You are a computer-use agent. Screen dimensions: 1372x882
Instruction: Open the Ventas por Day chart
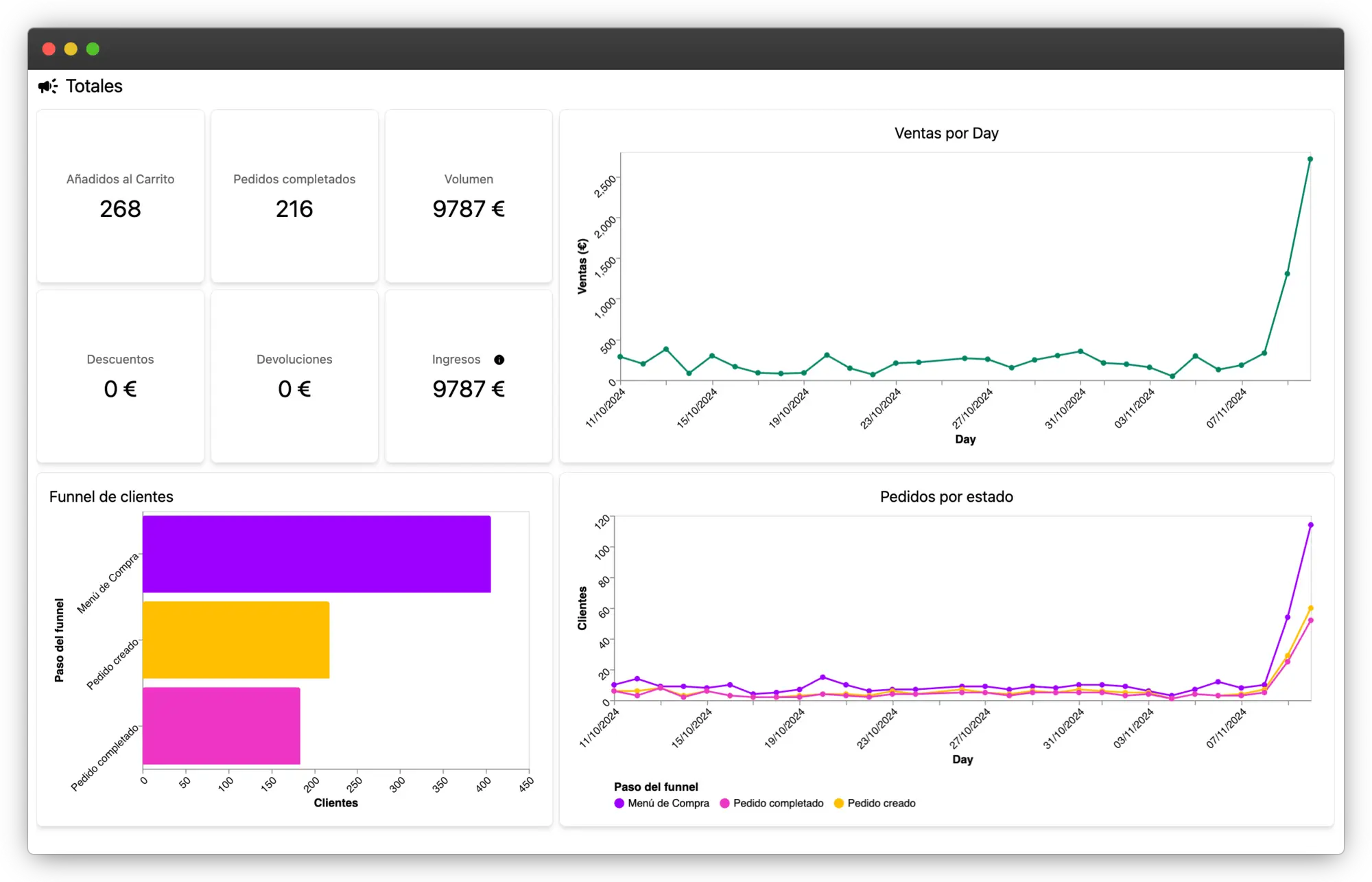pos(947,133)
